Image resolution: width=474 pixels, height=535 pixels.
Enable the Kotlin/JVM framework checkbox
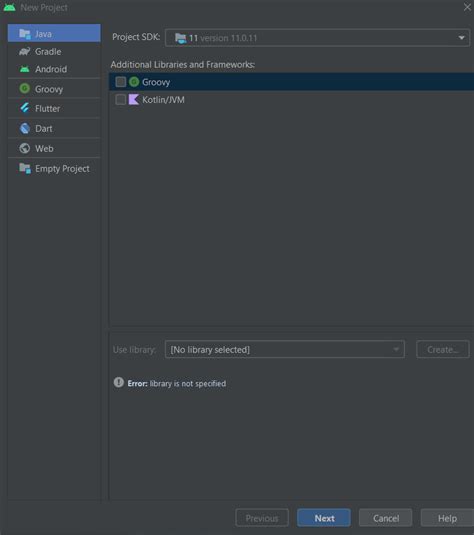pyautogui.click(x=120, y=100)
